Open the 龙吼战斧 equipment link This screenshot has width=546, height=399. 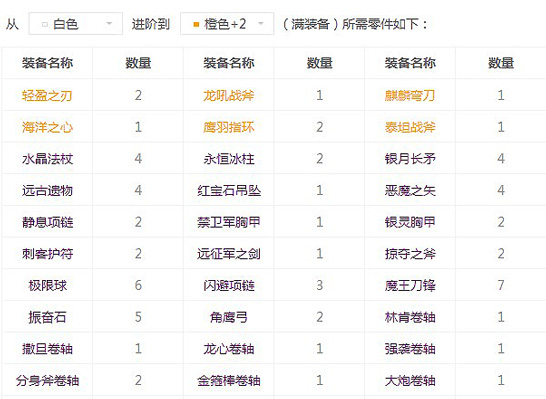coord(229,95)
